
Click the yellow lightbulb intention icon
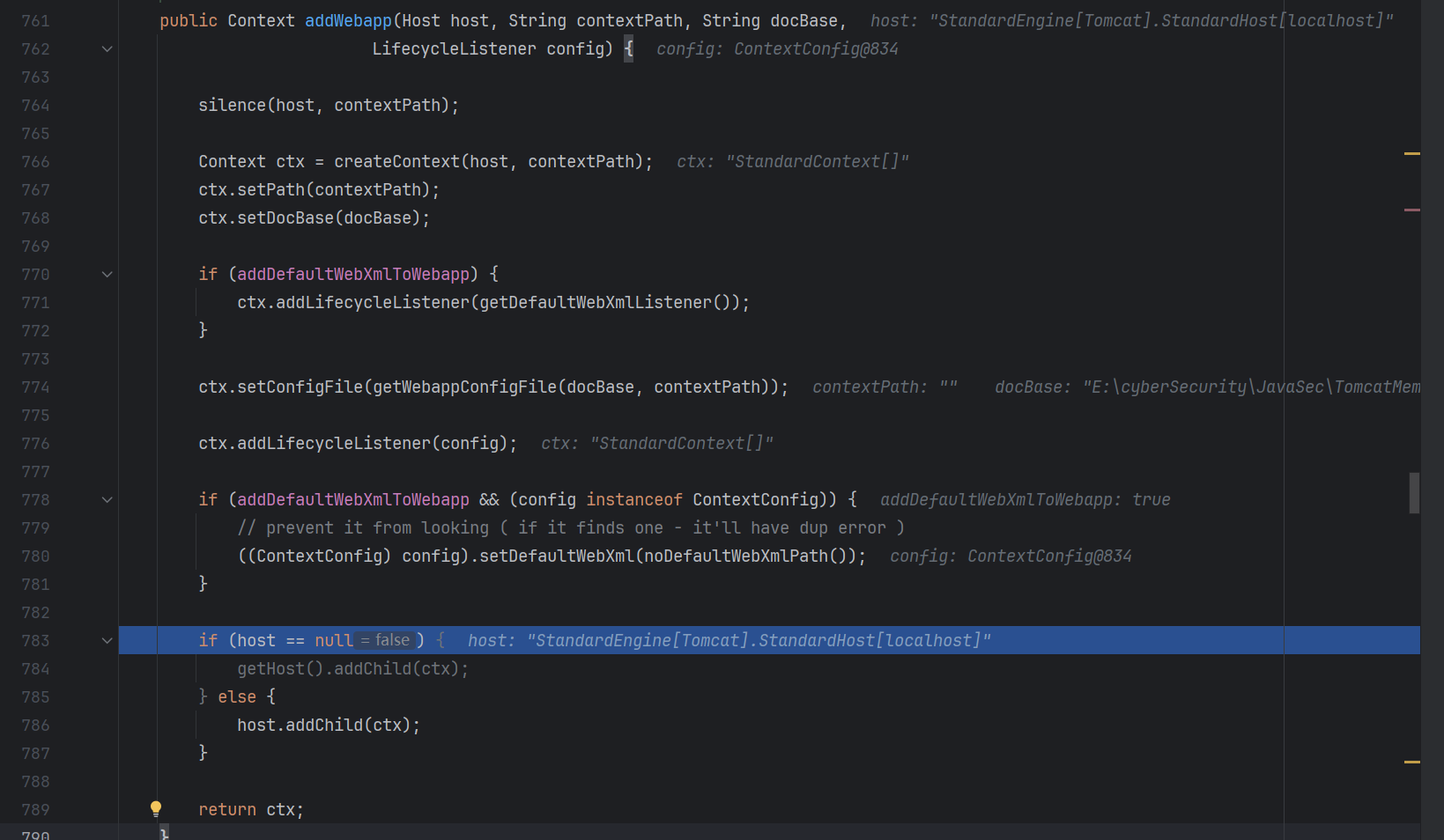[x=156, y=808]
